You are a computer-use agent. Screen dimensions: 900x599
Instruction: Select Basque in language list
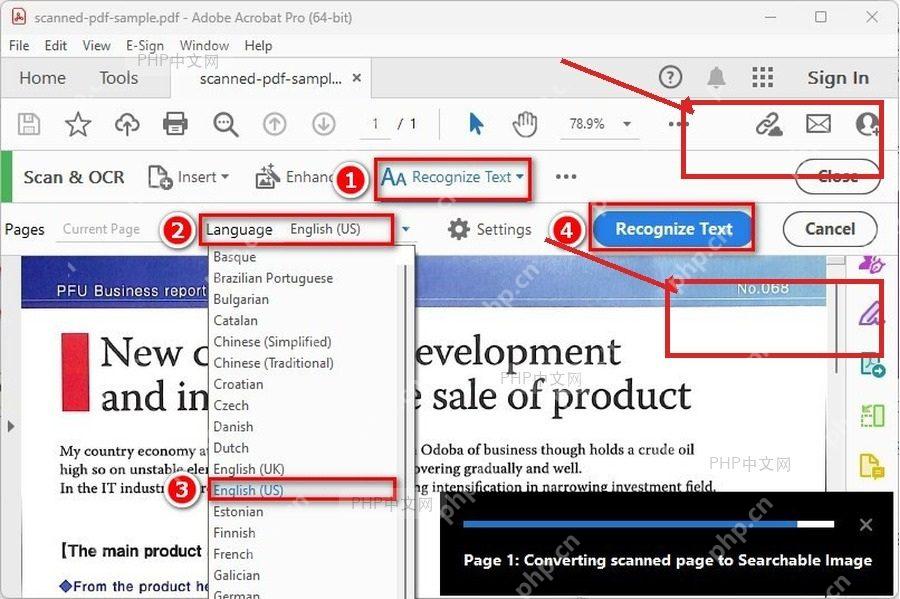pos(235,257)
